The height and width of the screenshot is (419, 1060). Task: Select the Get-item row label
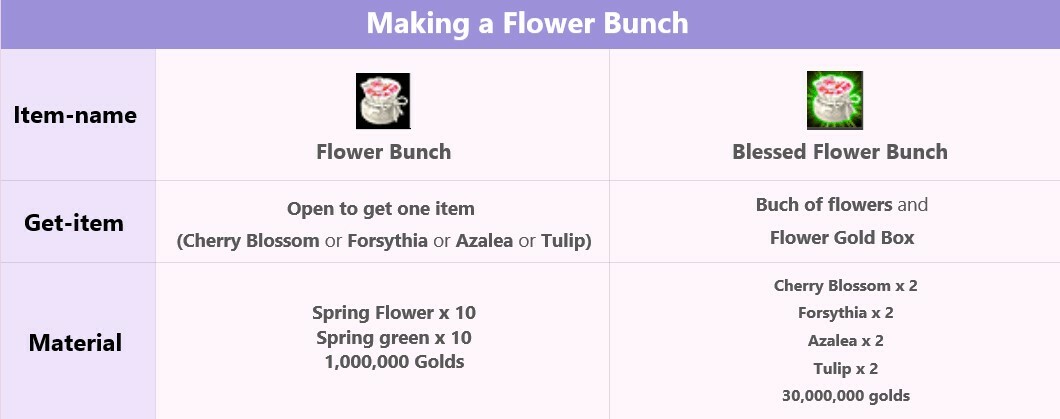coord(74,222)
